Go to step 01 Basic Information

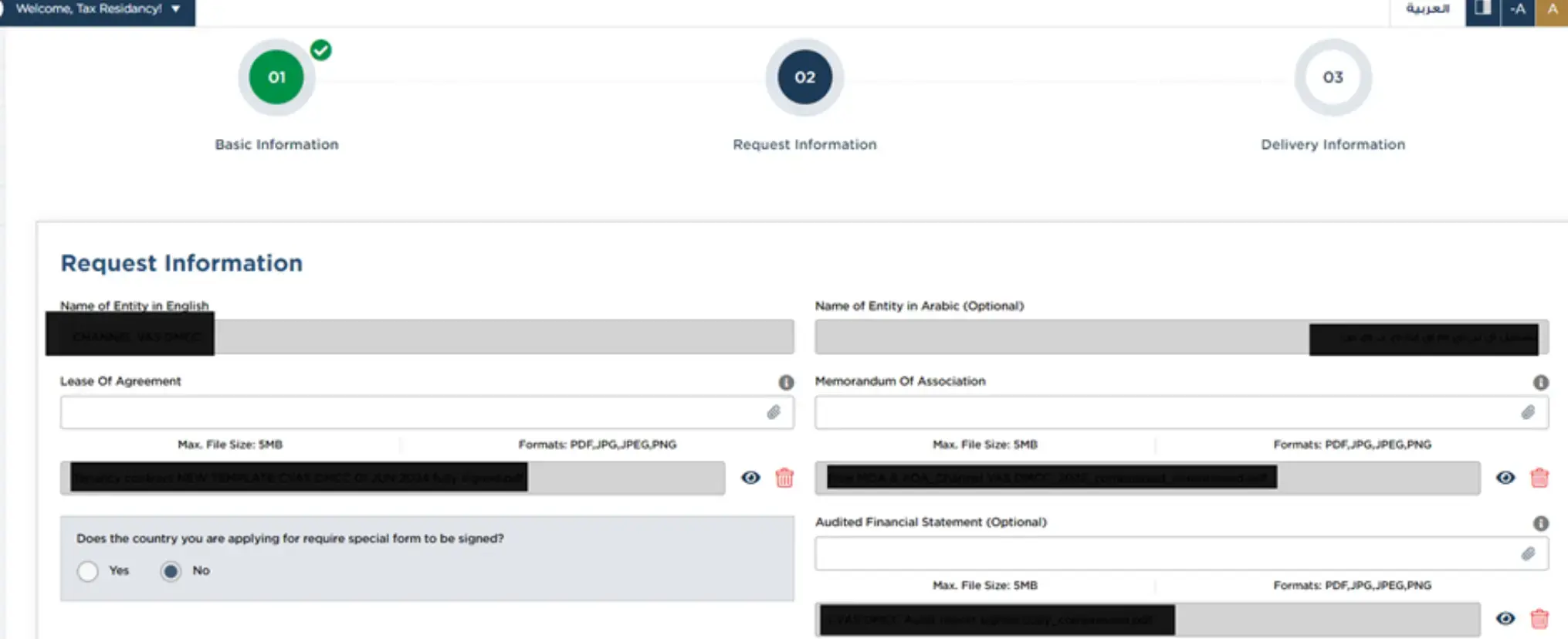[x=276, y=77]
